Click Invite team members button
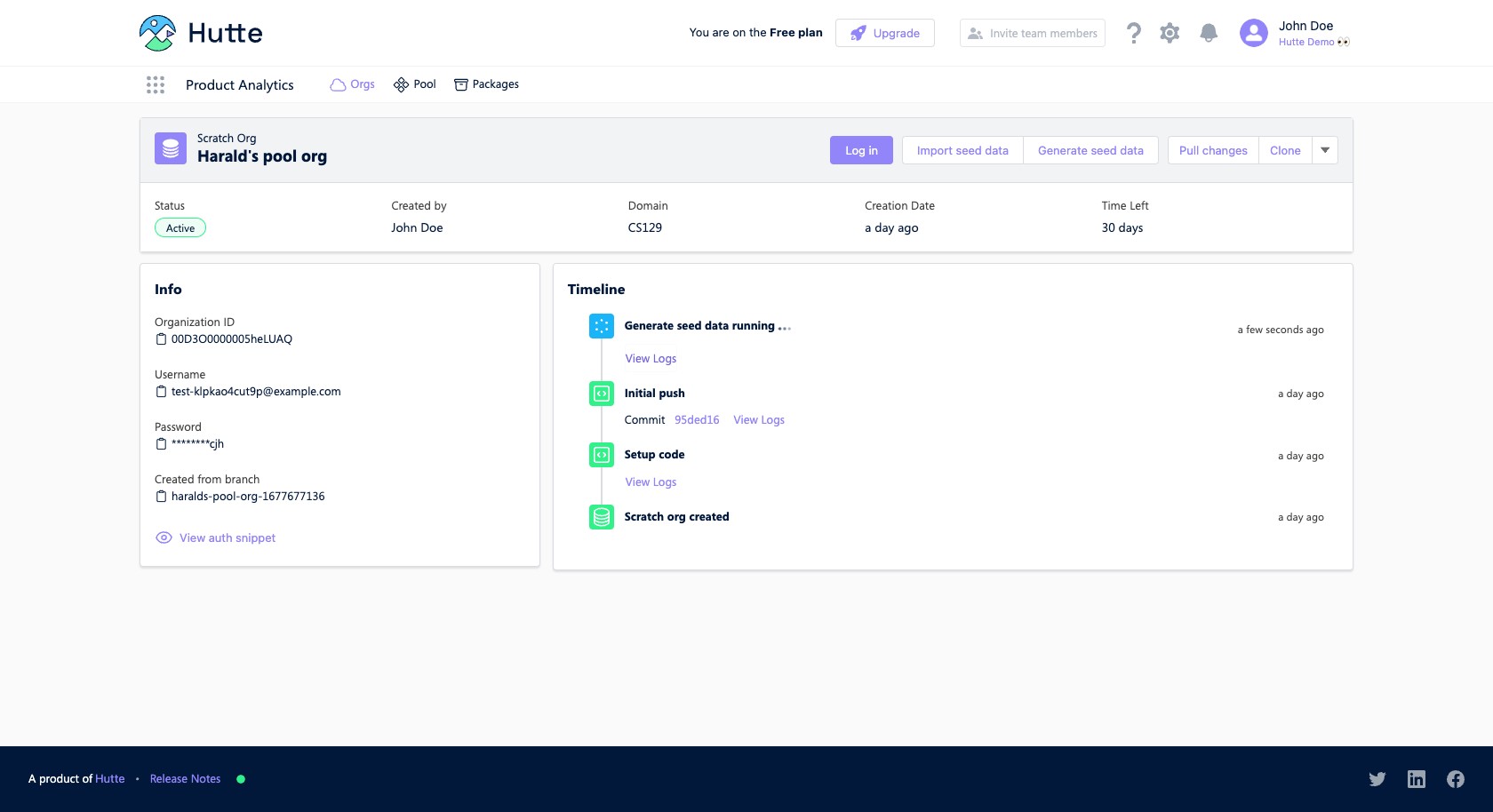 (x=1033, y=33)
